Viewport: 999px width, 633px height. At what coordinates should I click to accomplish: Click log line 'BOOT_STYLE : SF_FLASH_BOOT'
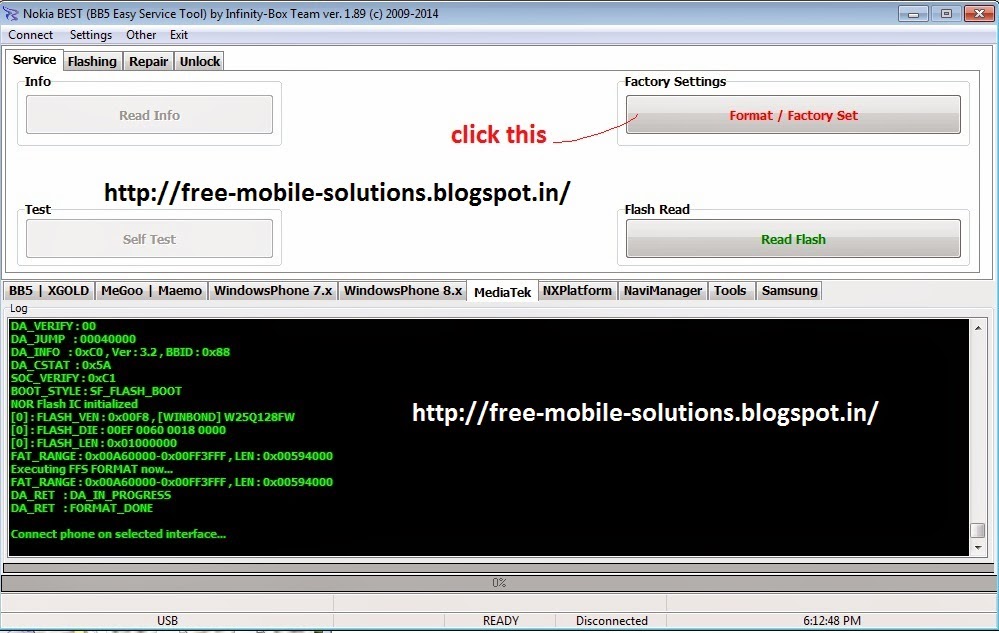pyautogui.click(x=96, y=391)
